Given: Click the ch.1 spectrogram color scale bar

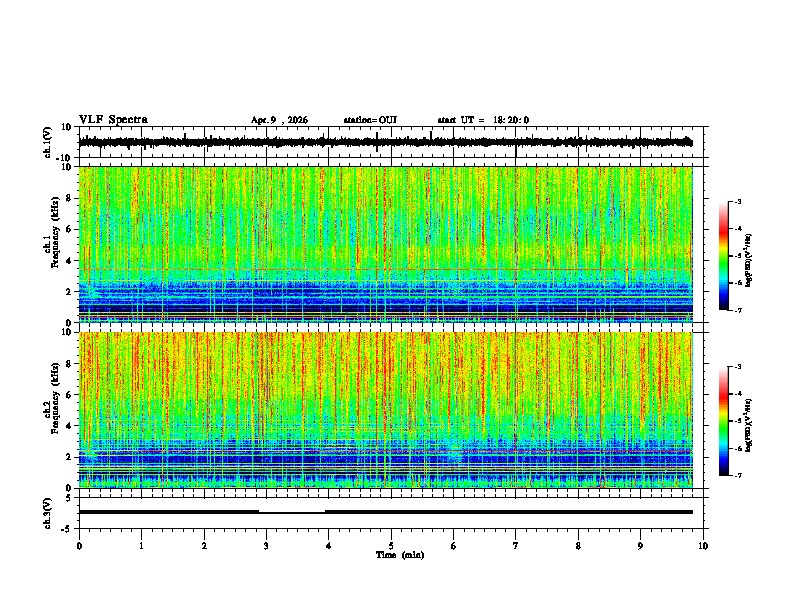Looking at the screenshot, I should click(x=724, y=256).
